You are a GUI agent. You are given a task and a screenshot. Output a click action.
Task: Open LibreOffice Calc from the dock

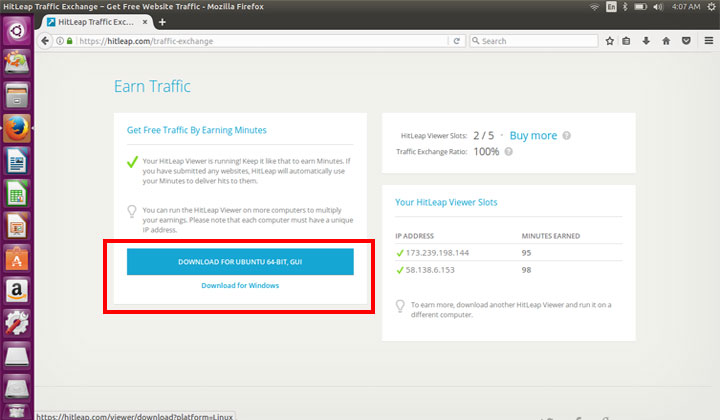(17, 193)
